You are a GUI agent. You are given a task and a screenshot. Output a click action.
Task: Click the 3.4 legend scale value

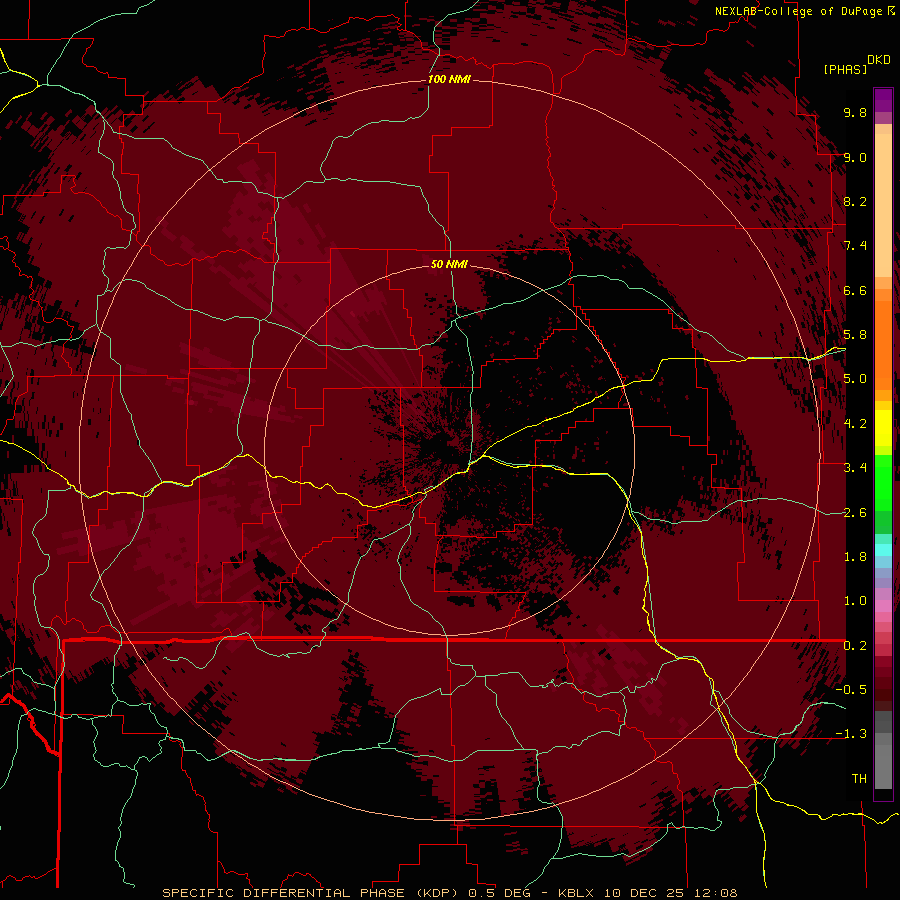point(855,468)
